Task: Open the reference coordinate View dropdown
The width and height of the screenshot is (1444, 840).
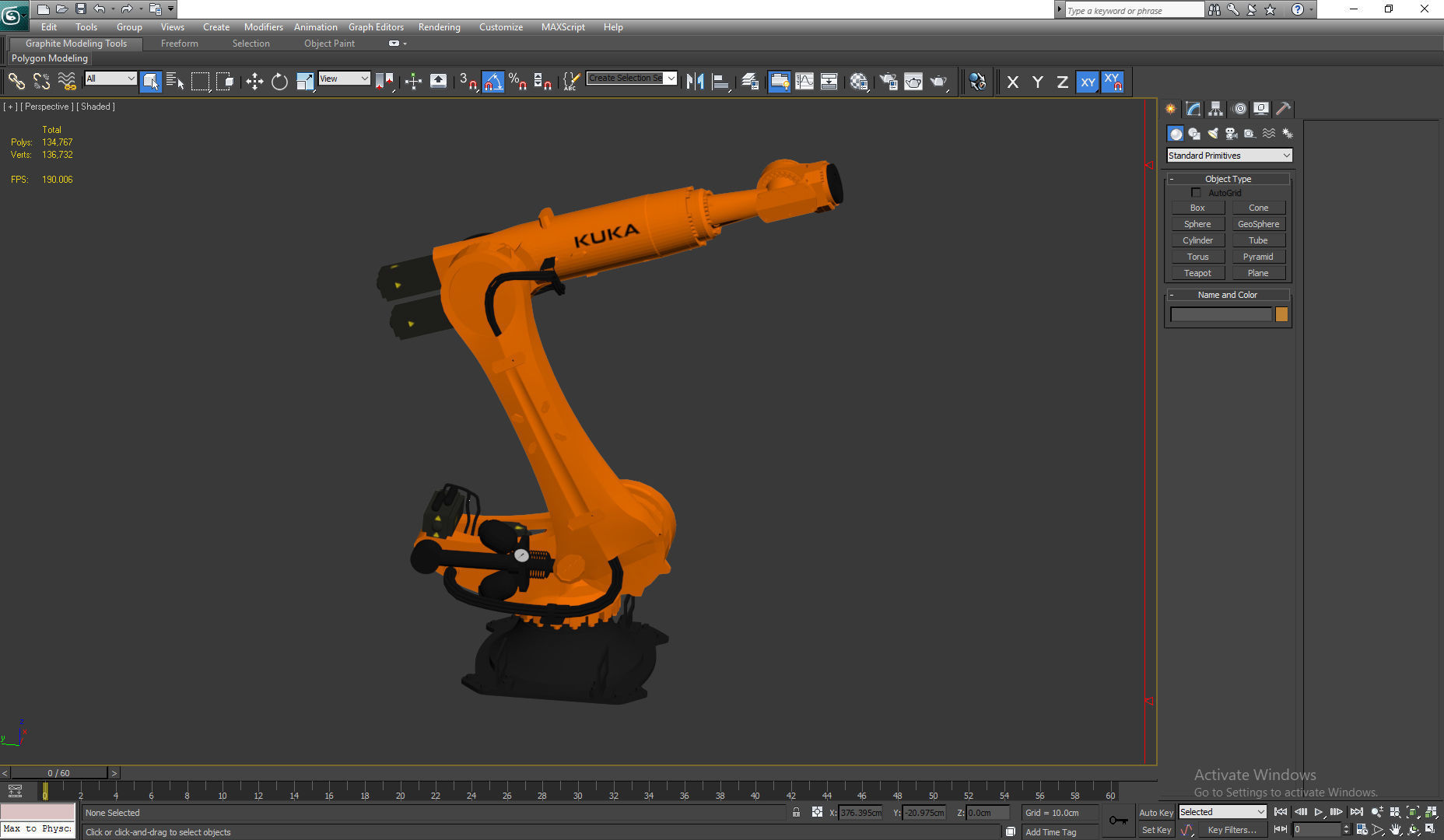Action: point(344,78)
